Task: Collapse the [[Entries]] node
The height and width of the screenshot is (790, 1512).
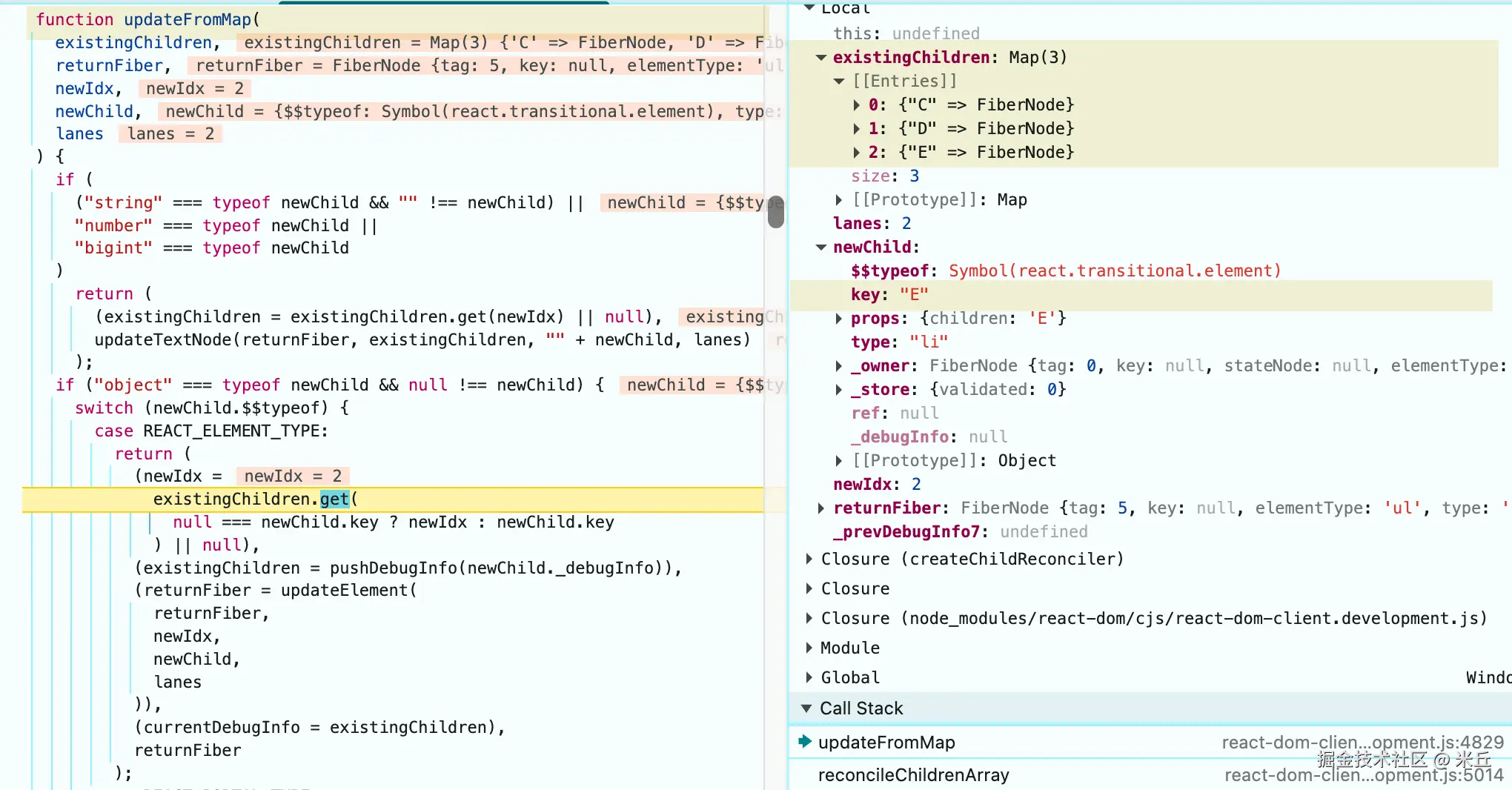Action: tap(839, 82)
